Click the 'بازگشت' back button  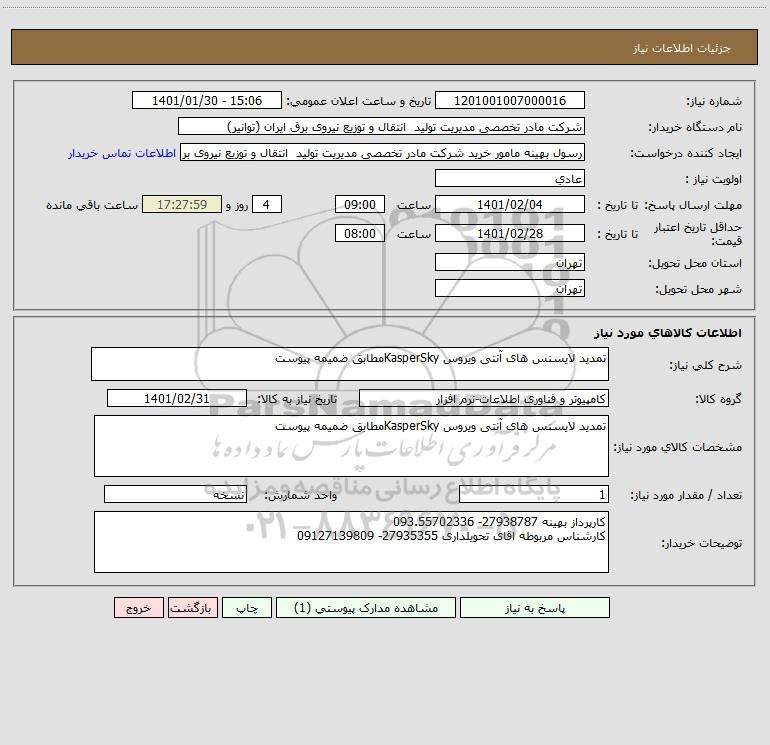coord(192,608)
